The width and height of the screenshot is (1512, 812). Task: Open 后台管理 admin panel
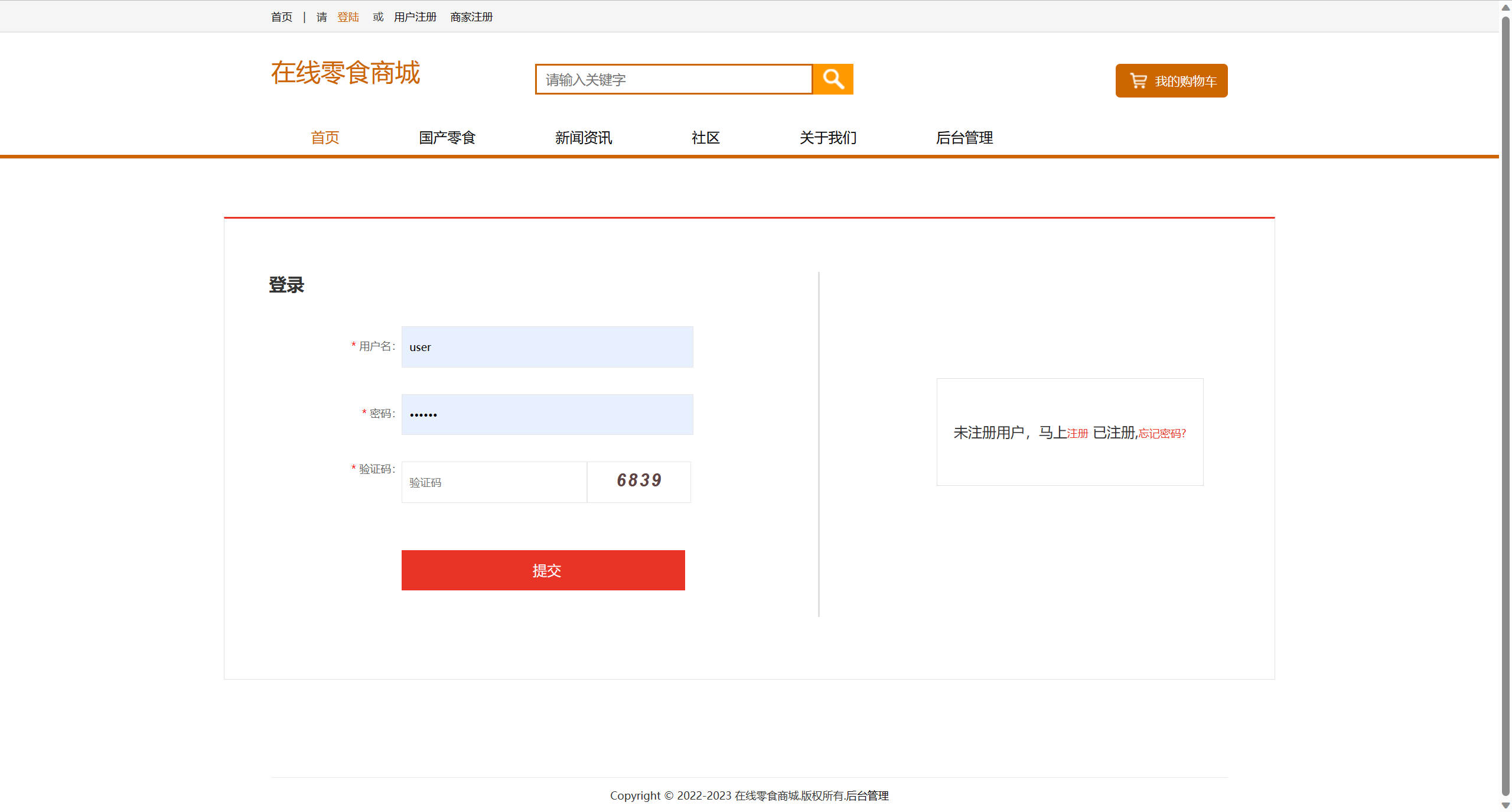pyautogui.click(x=964, y=138)
